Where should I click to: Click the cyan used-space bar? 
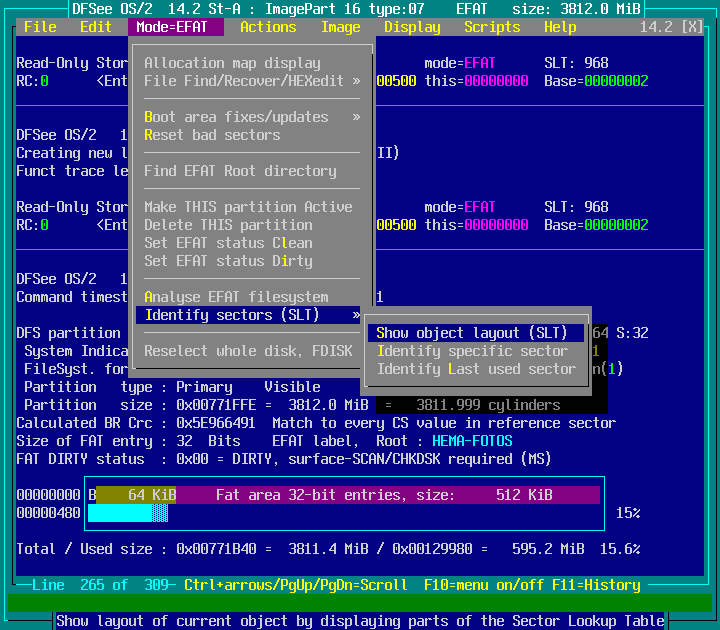[x=120, y=513]
